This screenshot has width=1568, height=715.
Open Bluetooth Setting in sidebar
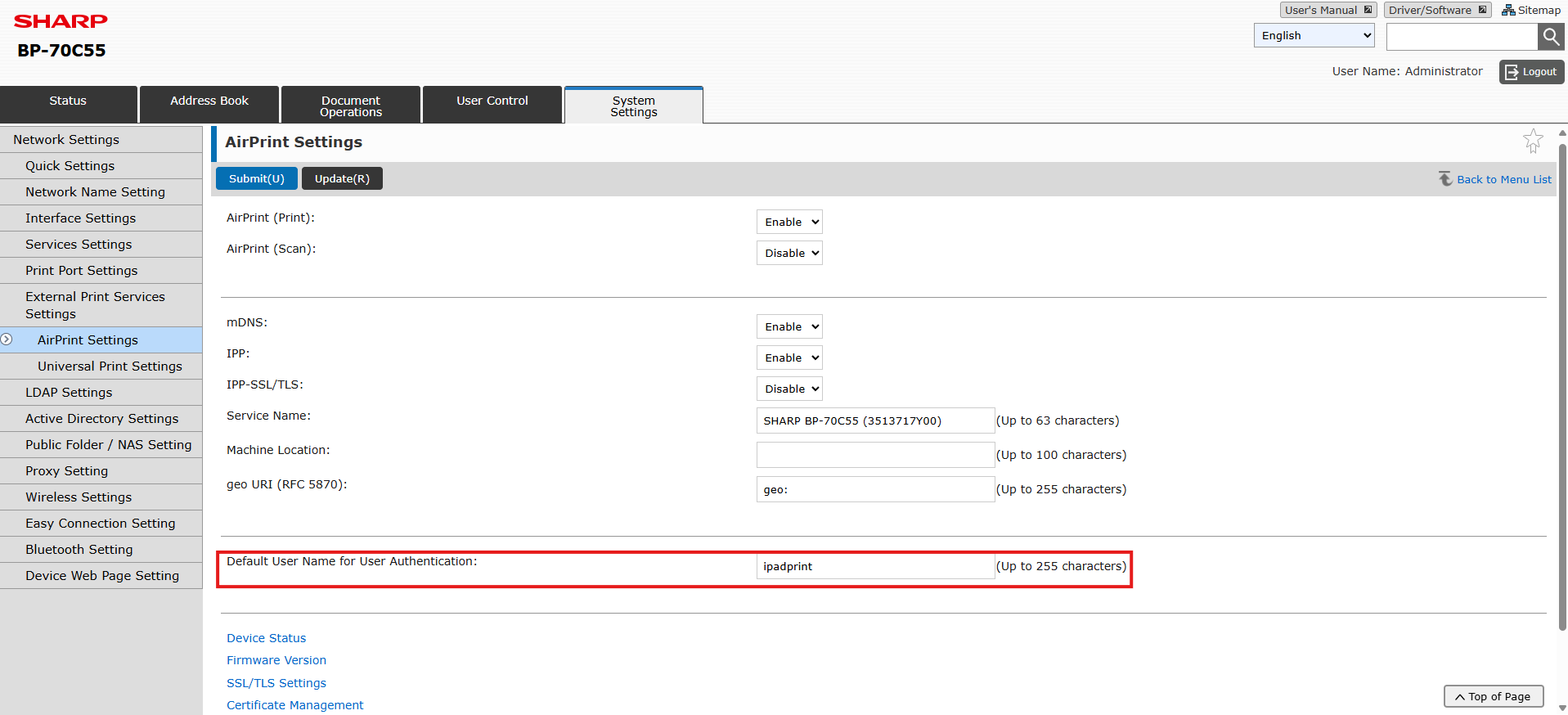[101, 550]
